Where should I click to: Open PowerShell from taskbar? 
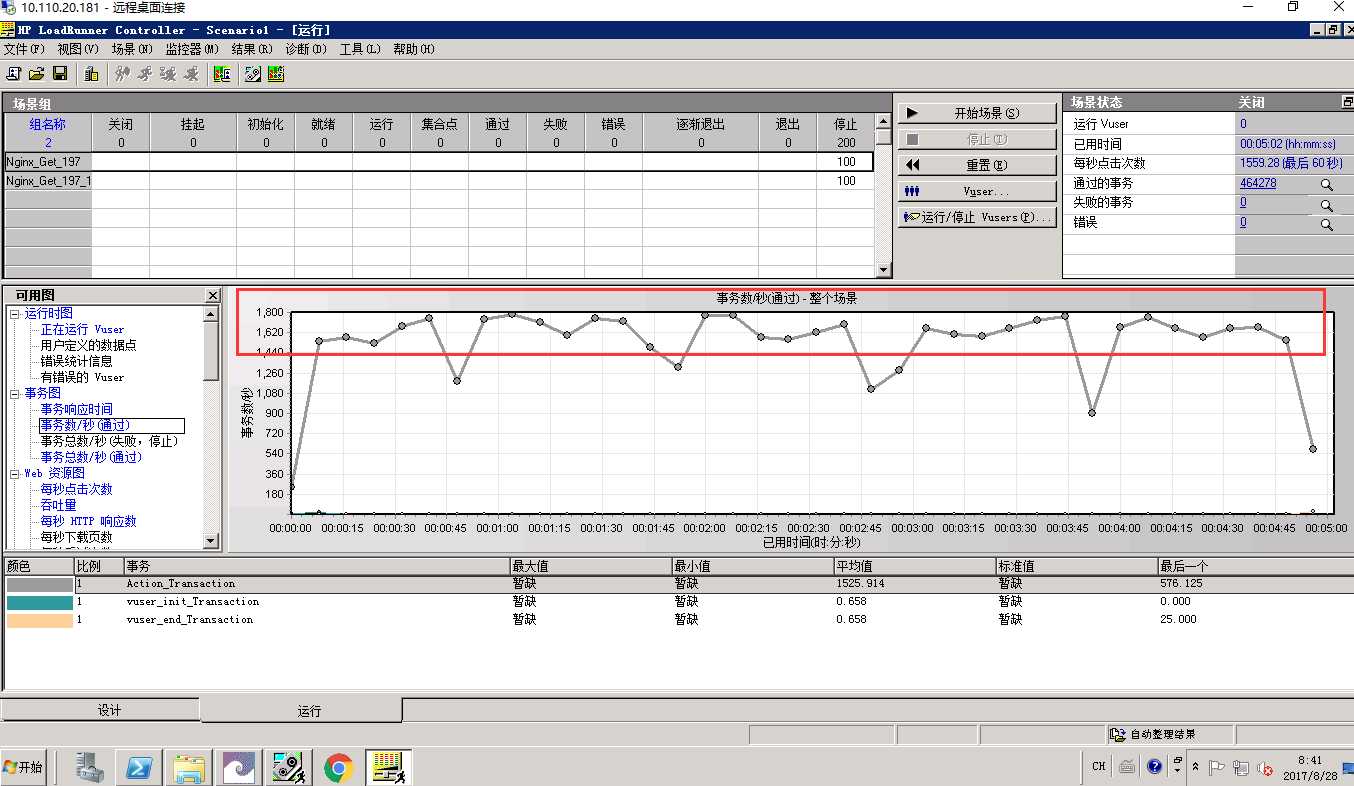(x=139, y=768)
